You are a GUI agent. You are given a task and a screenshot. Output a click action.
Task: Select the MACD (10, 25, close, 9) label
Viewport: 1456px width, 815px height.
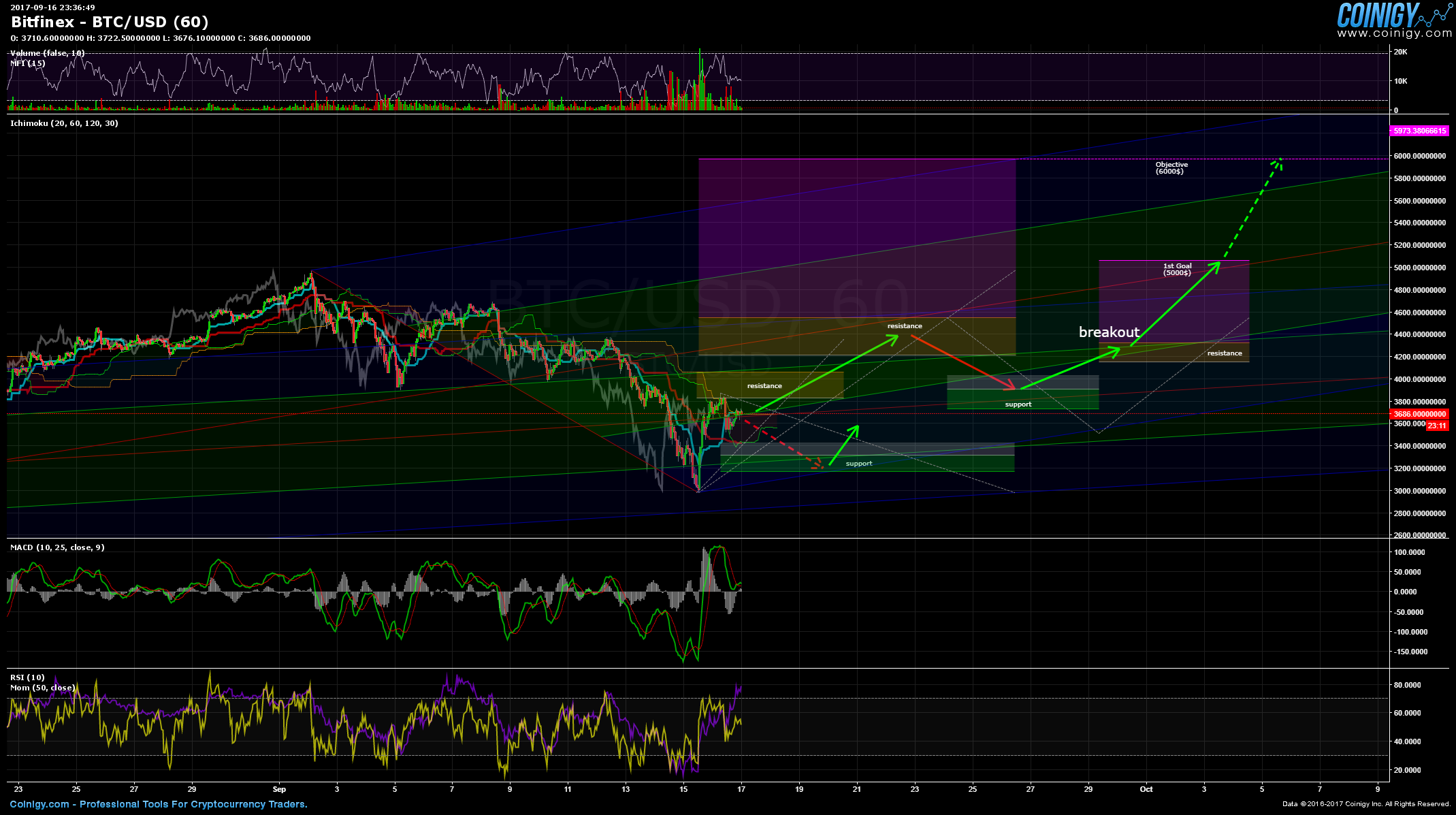click(57, 547)
